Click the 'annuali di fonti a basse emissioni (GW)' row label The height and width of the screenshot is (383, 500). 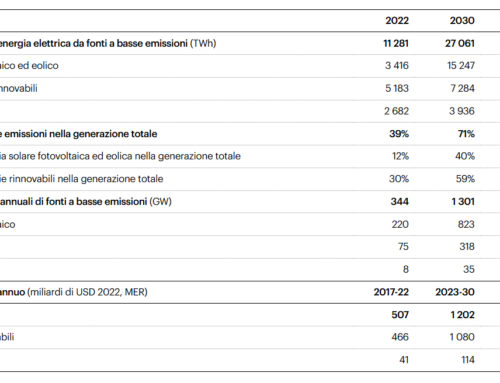coord(86,202)
